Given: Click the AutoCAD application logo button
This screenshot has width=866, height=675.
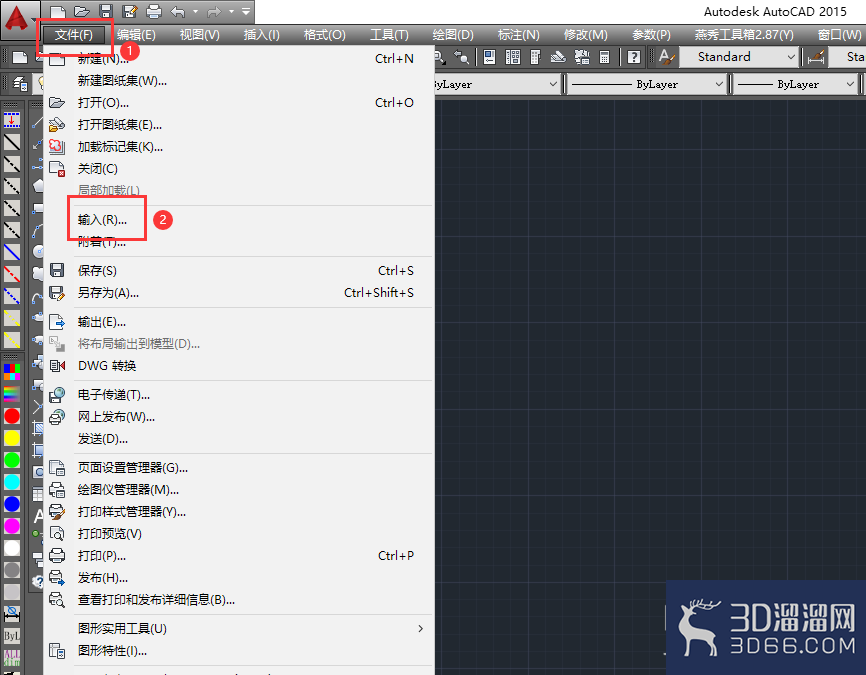Looking at the screenshot, I should tap(15, 12).
